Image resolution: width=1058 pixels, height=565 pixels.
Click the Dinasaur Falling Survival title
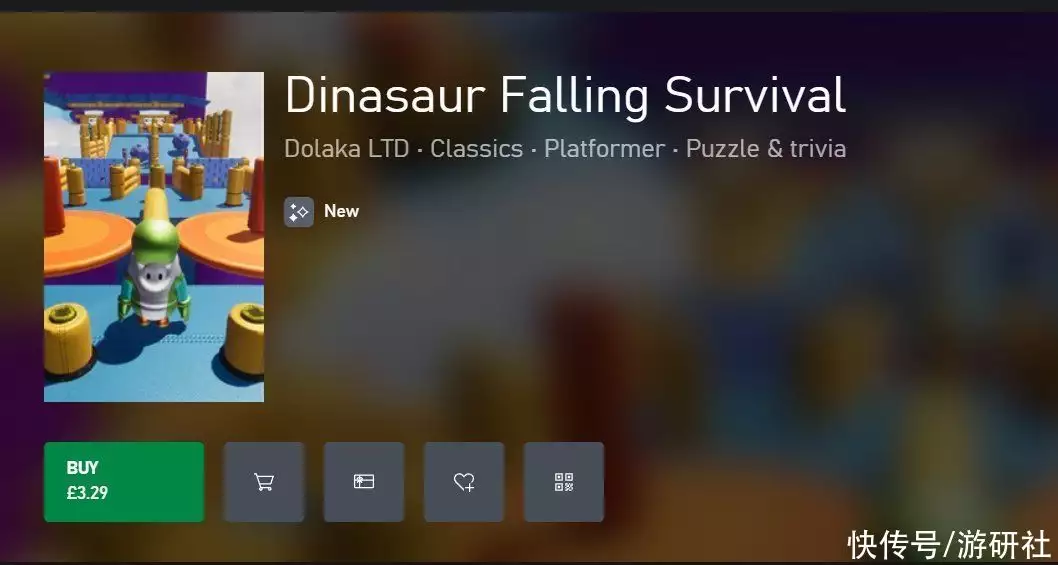[x=565, y=95]
